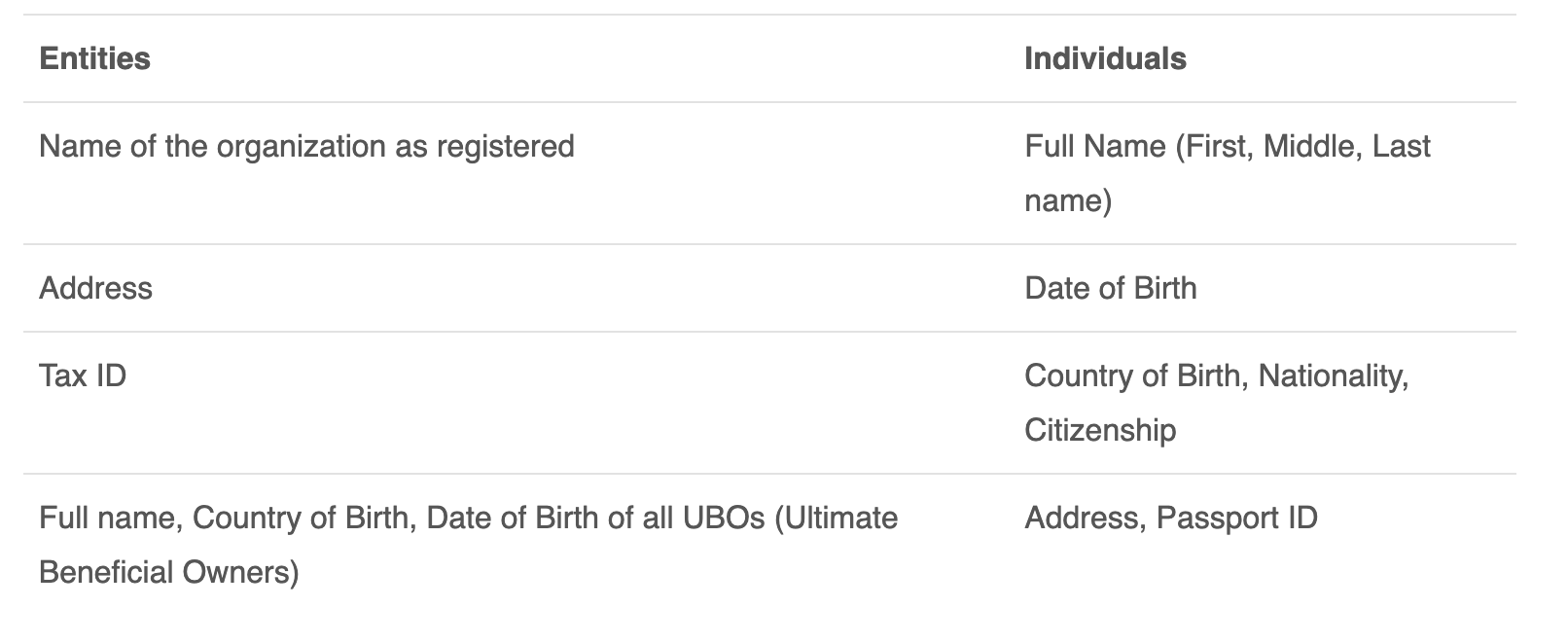Select the Address cell in Entities column
The image size is (1568, 644).
(x=95, y=288)
